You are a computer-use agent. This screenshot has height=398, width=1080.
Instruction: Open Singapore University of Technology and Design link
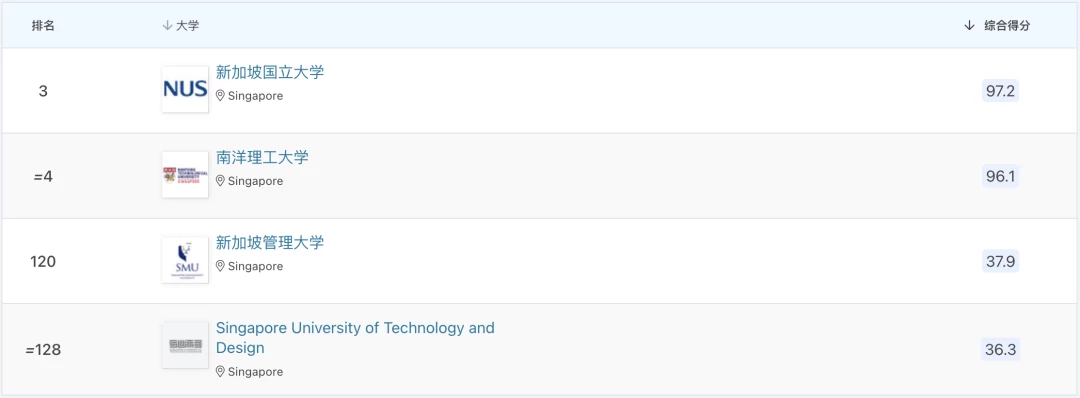pos(355,337)
